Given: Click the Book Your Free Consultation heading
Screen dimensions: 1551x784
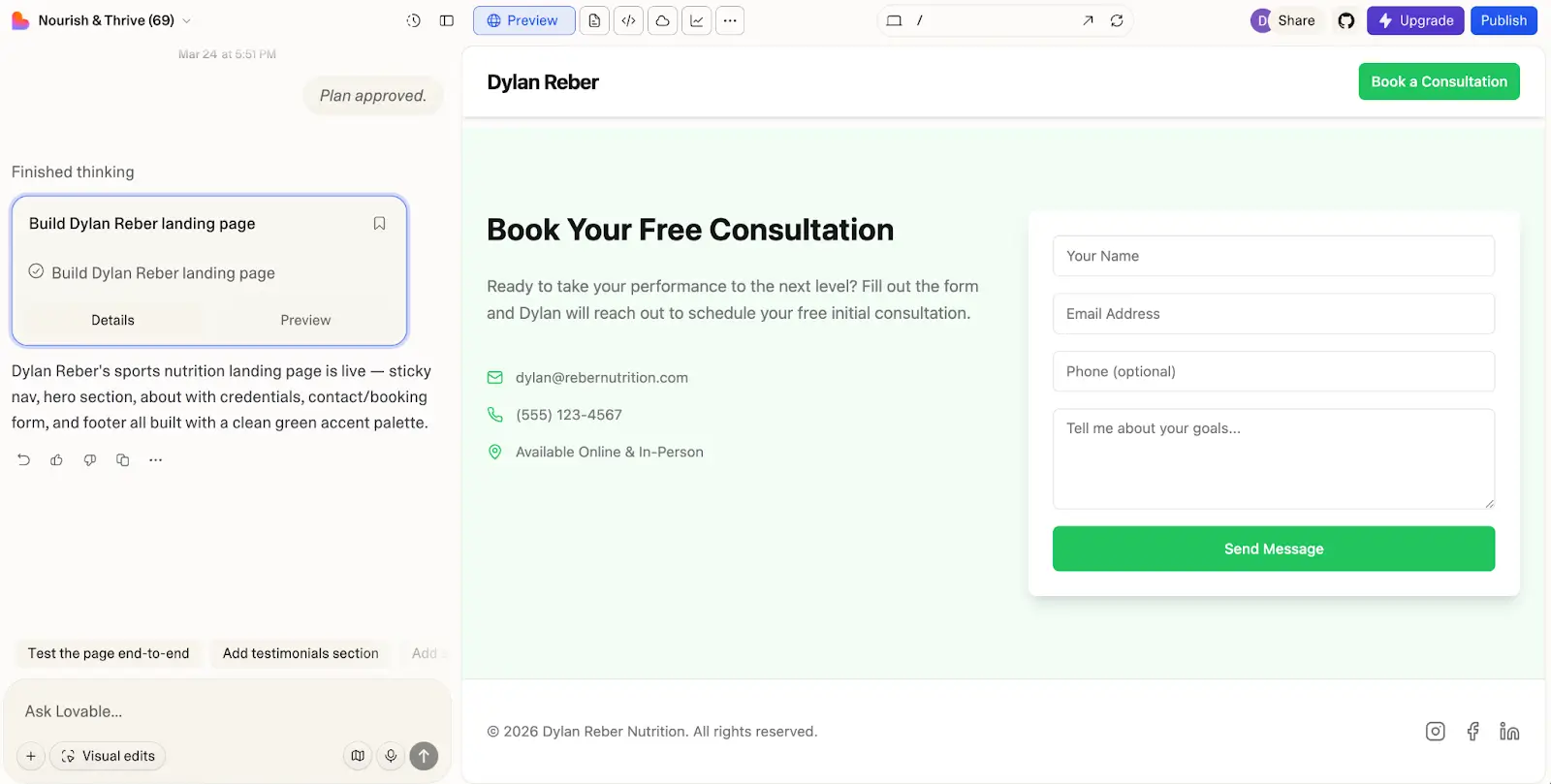Looking at the screenshot, I should pyautogui.click(x=690, y=230).
